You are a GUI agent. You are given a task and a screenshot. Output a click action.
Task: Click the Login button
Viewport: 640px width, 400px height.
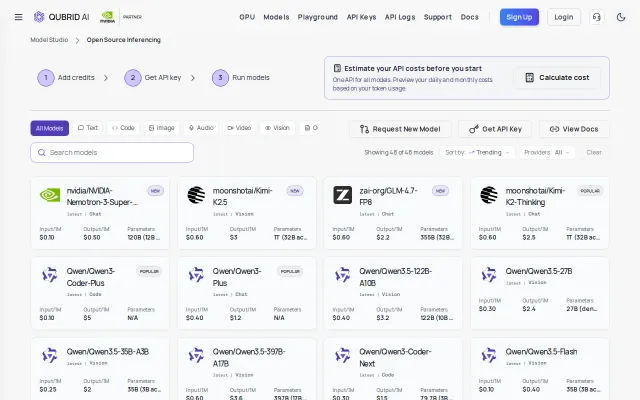(x=564, y=17)
